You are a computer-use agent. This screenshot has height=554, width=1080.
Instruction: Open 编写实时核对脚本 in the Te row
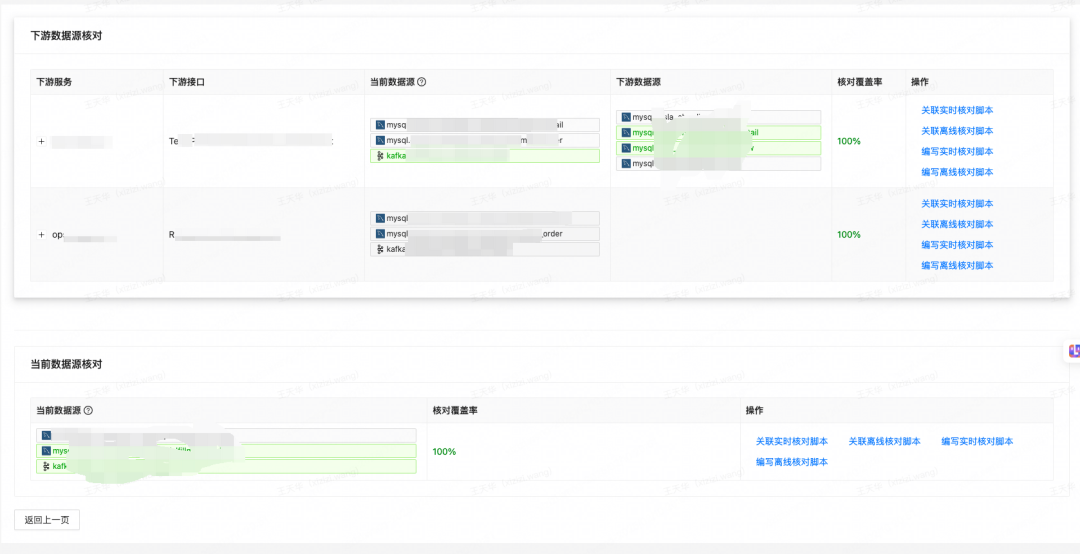(957, 152)
